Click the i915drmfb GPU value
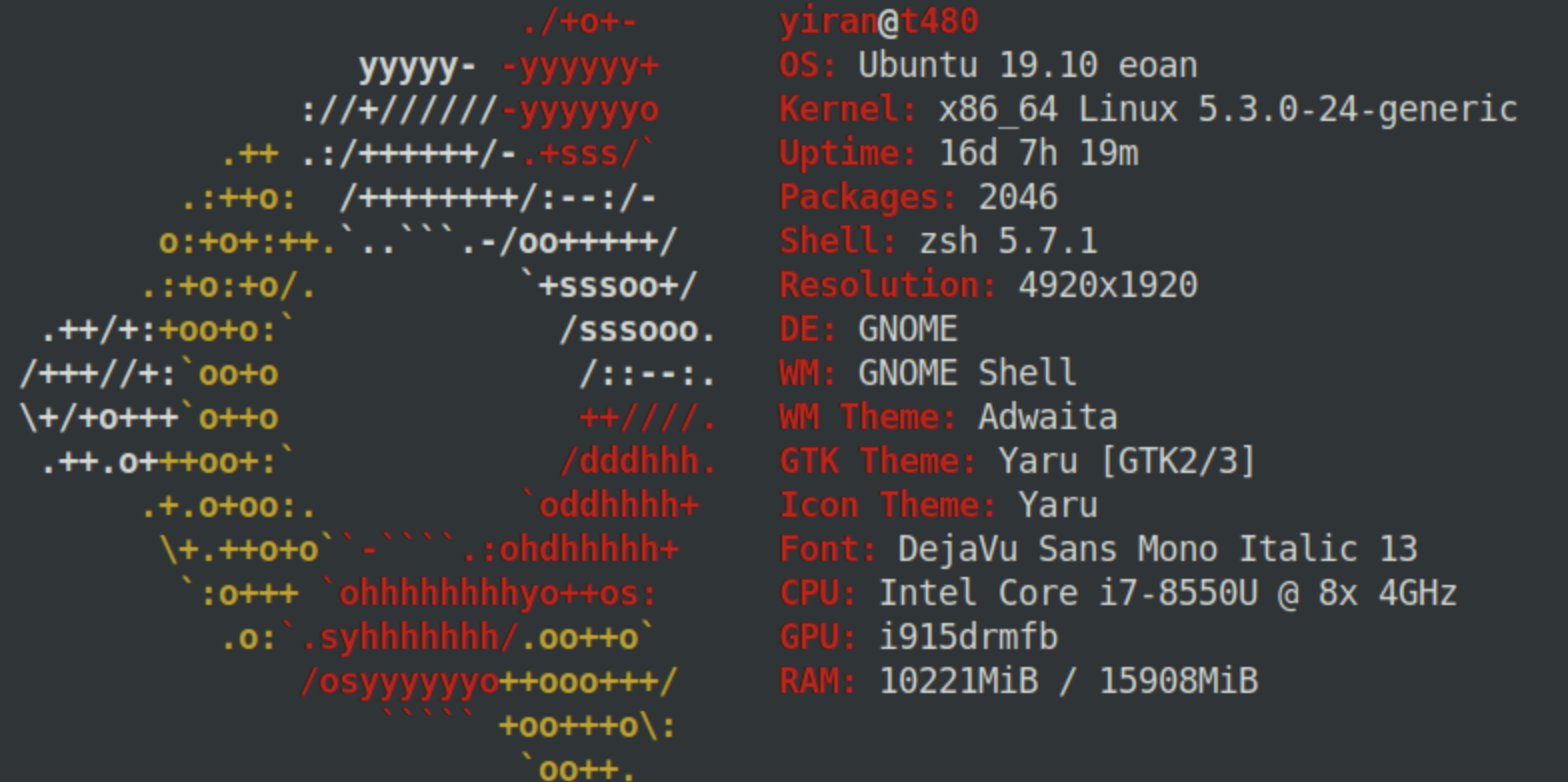 [x=967, y=637]
